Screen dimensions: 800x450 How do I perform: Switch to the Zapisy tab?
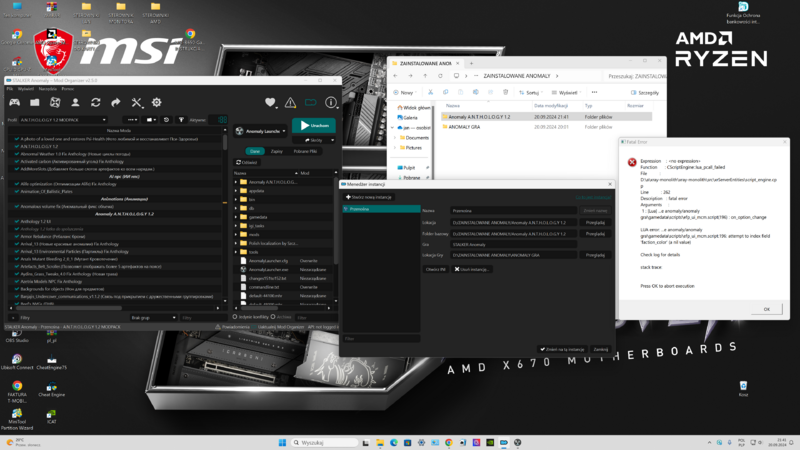coord(276,151)
